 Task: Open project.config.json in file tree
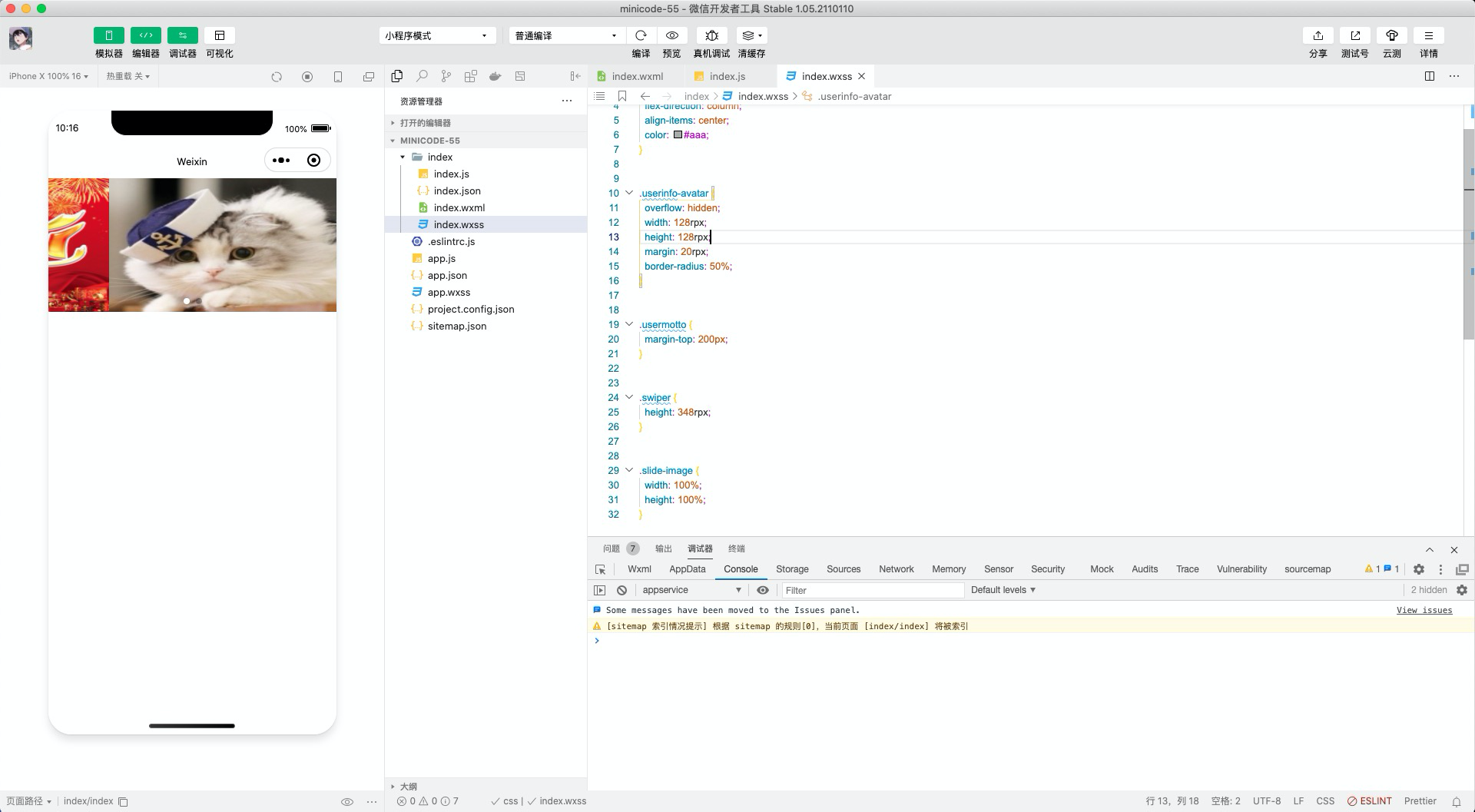tap(471, 309)
